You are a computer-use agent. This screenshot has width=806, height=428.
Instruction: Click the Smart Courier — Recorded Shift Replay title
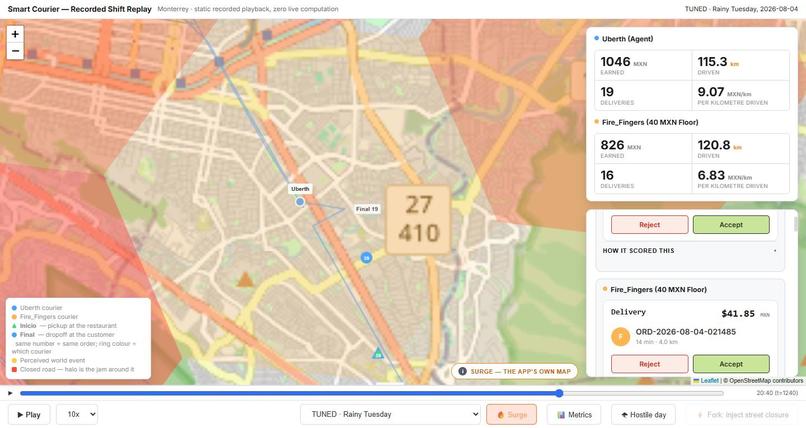pyautogui.click(x=80, y=9)
